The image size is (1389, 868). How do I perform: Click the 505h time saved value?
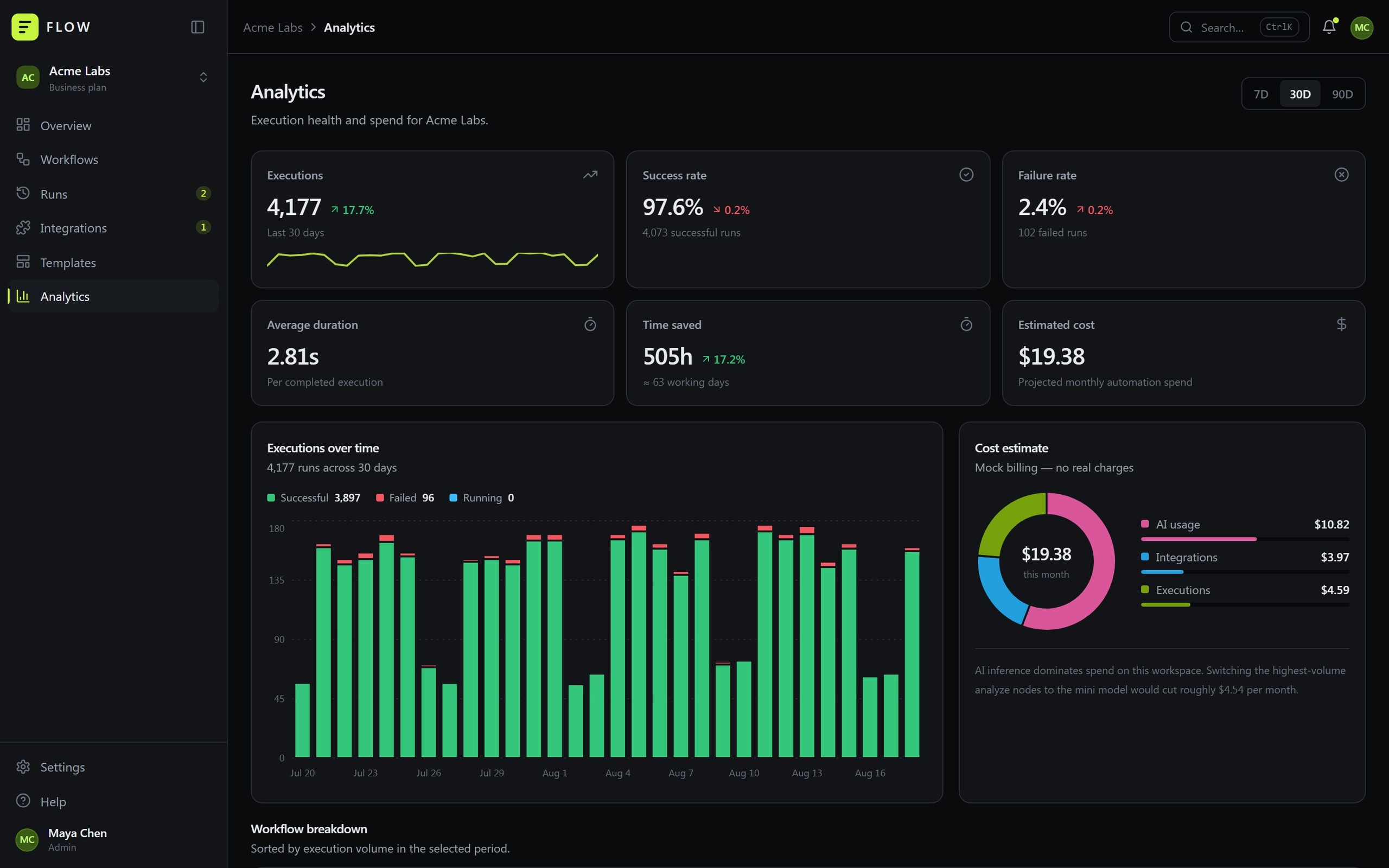[667, 356]
